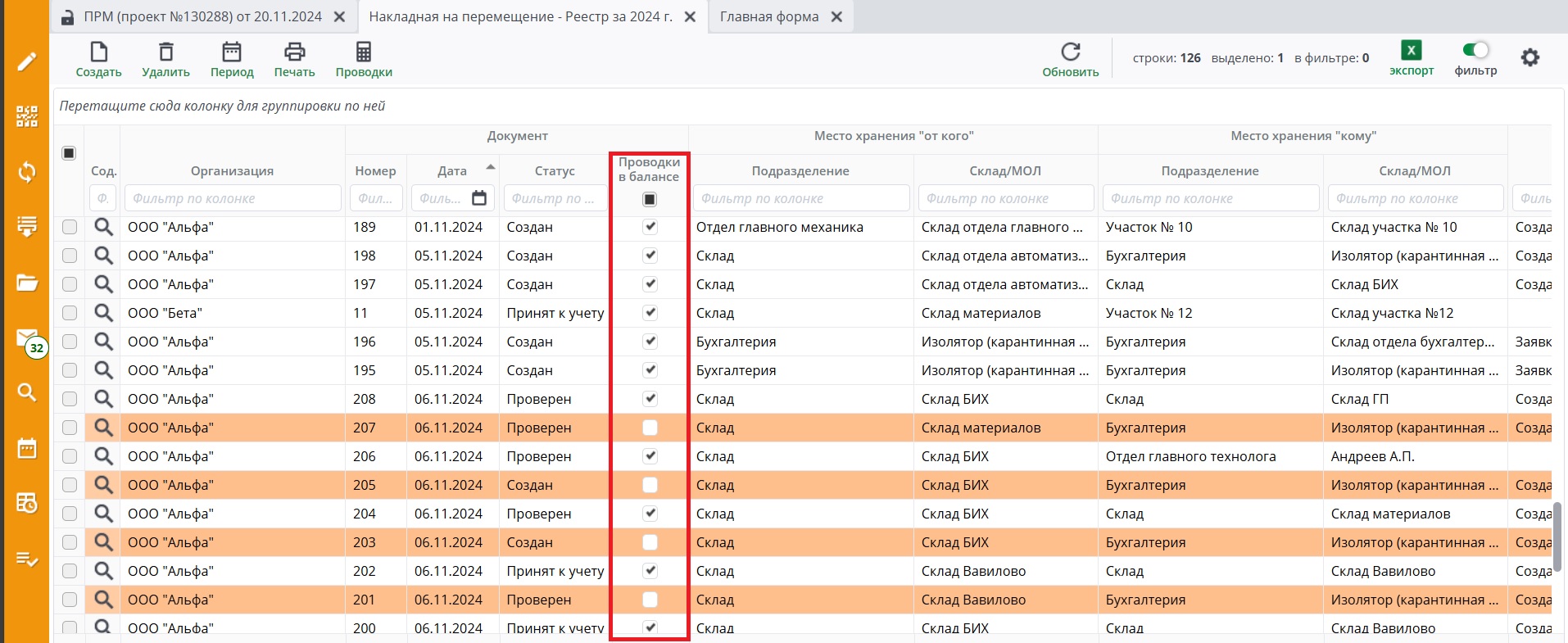Check Проводки в балансе for document 207
This screenshot has width=1568, height=643.
(x=650, y=428)
